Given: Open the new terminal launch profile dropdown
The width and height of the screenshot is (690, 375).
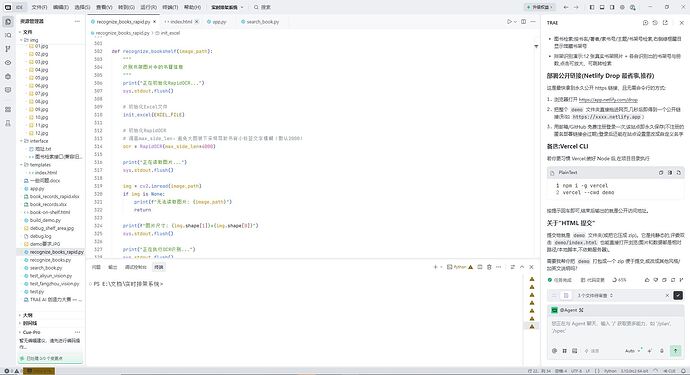Looking at the screenshot, I should [x=441, y=267].
